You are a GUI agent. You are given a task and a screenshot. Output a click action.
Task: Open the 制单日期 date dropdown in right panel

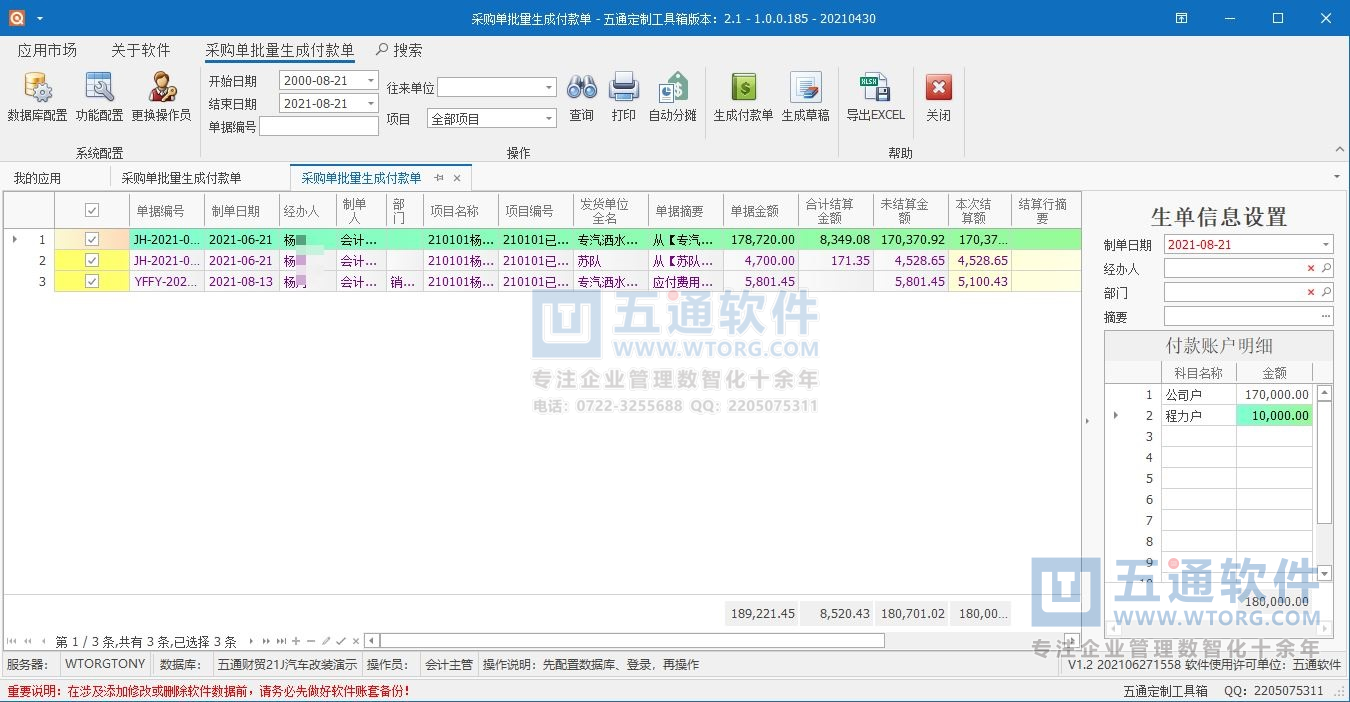1326,245
